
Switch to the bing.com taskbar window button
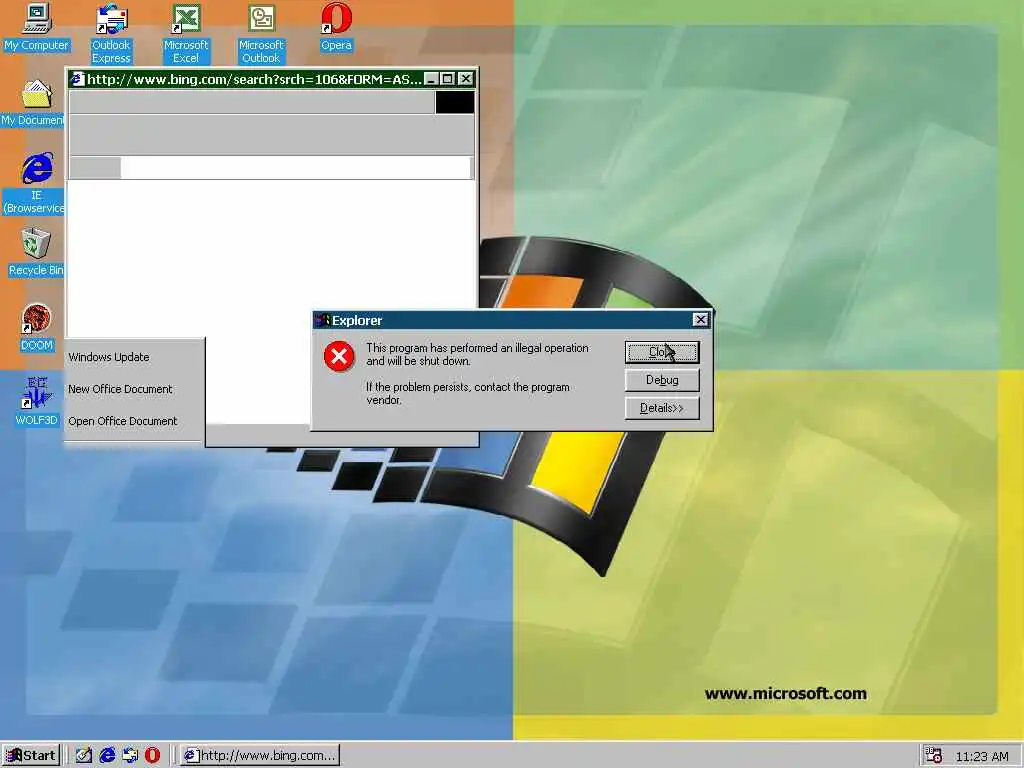click(x=259, y=756)
